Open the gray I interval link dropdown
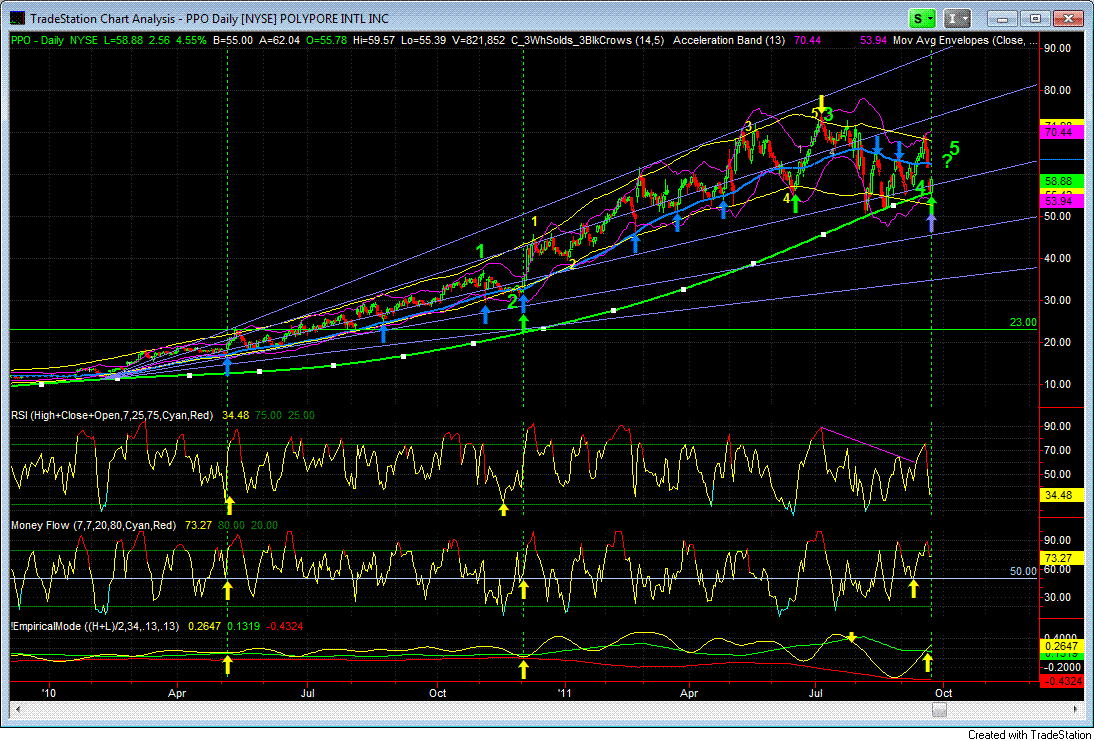Viewport: 1094px width, 741px height. tap(957, 19)
